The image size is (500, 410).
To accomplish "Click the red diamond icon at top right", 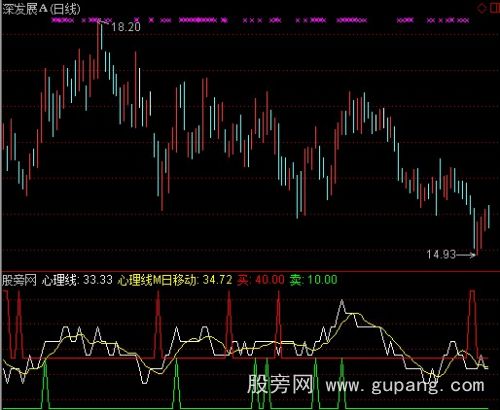I will click(x=482, y=8).
